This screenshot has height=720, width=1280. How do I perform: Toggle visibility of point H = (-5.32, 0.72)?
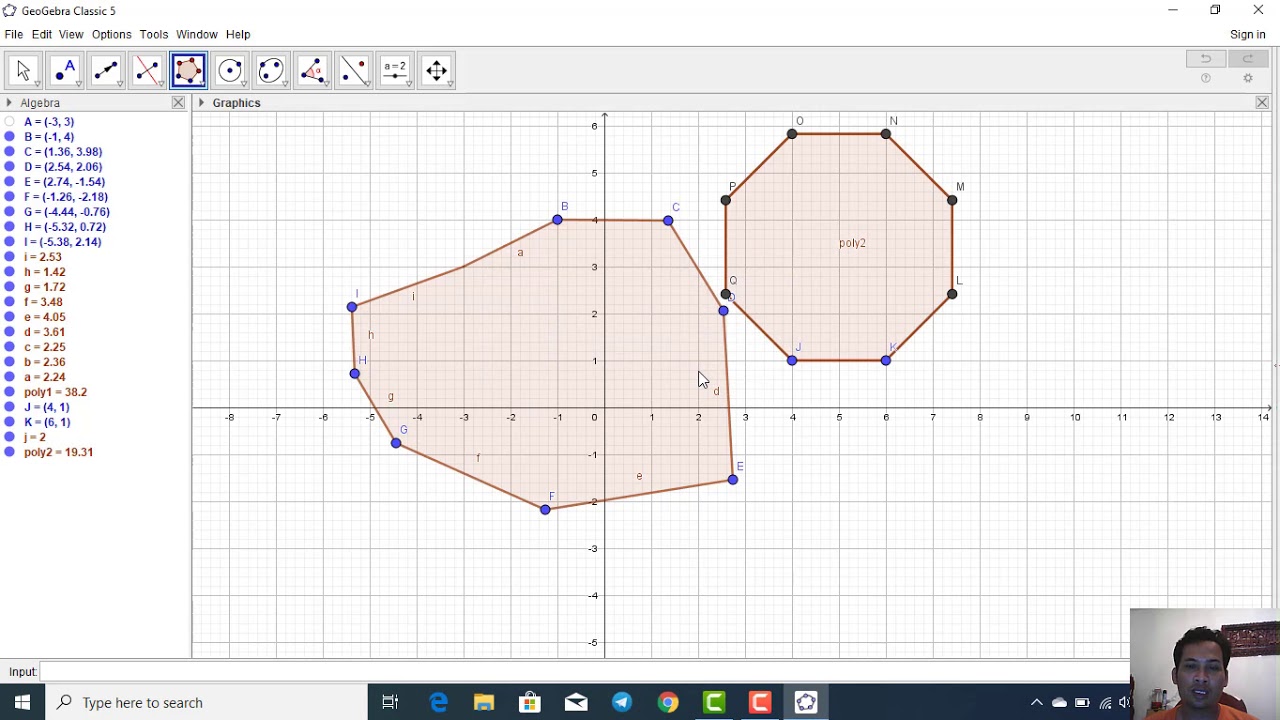pyautogui.click(x=10, y=227)
